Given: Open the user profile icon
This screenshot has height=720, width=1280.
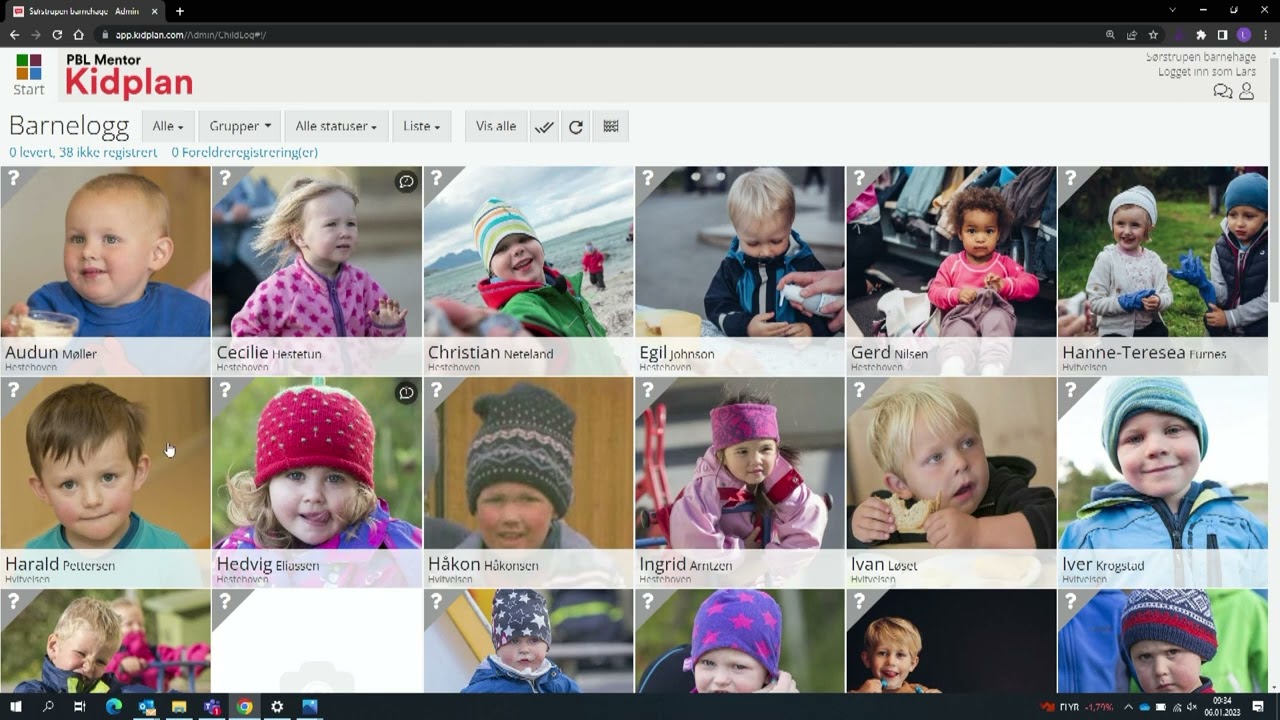Looking at the screenshot, I should (1246, 91).
